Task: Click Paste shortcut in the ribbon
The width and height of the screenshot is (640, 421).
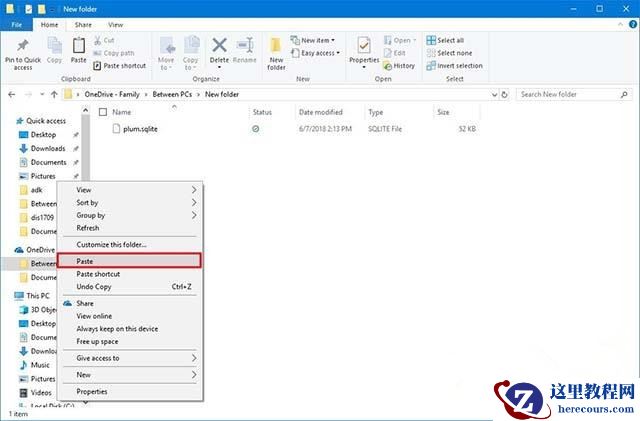Action: [x=120, y=65]
